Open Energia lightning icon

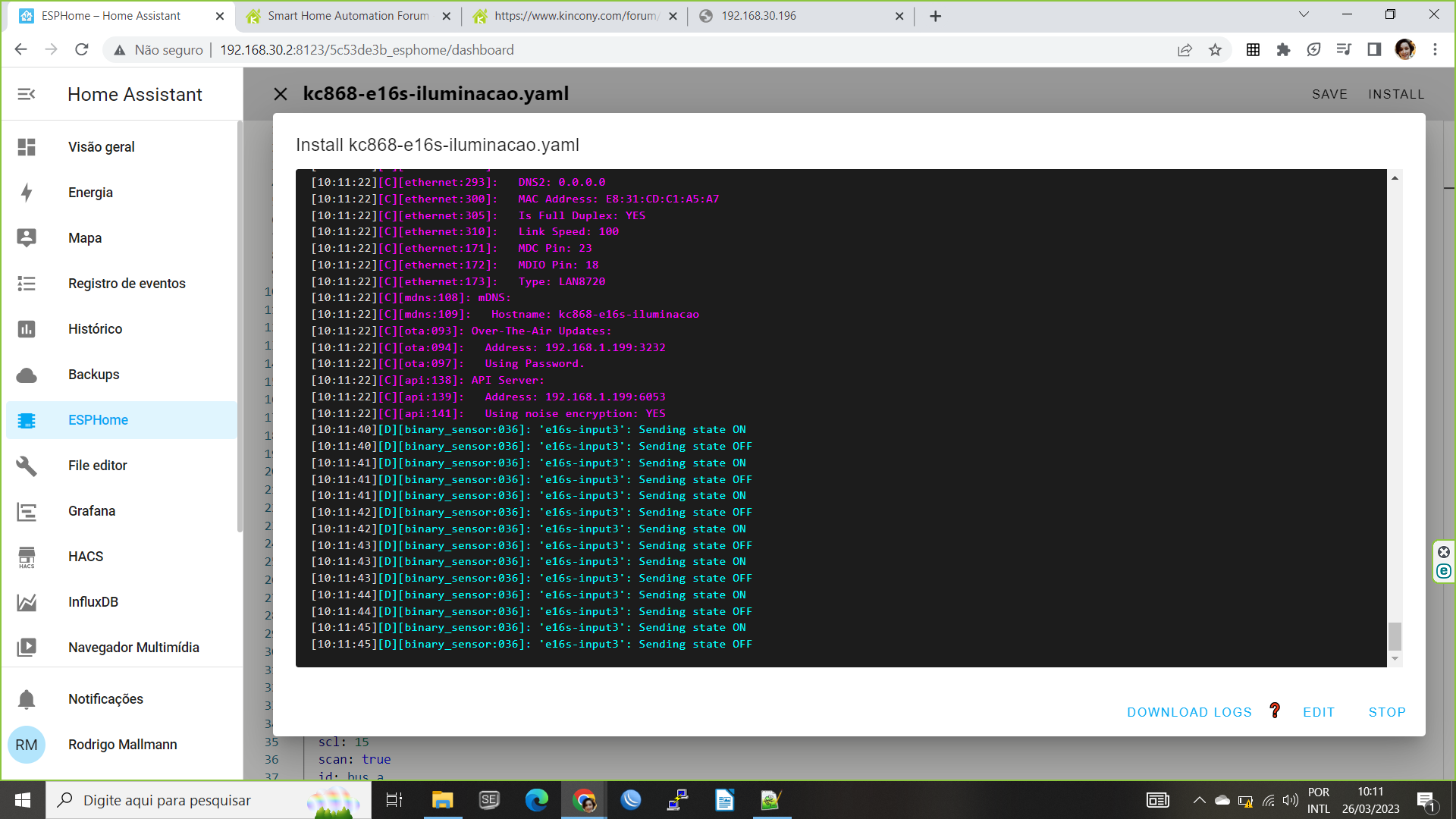point(27,193)
